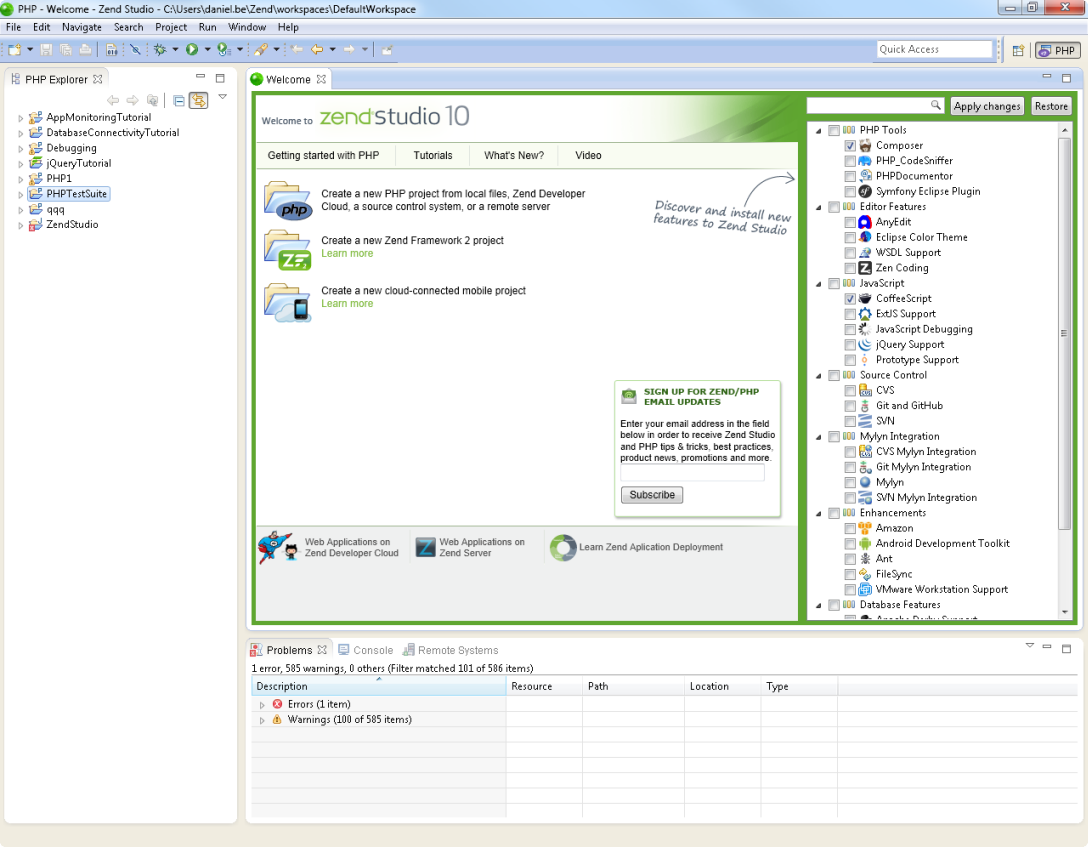The width and height of the screenshot is (1088, 847).
Task: Check the Source Control group checkbox
Action: click(x=834, y=375)
